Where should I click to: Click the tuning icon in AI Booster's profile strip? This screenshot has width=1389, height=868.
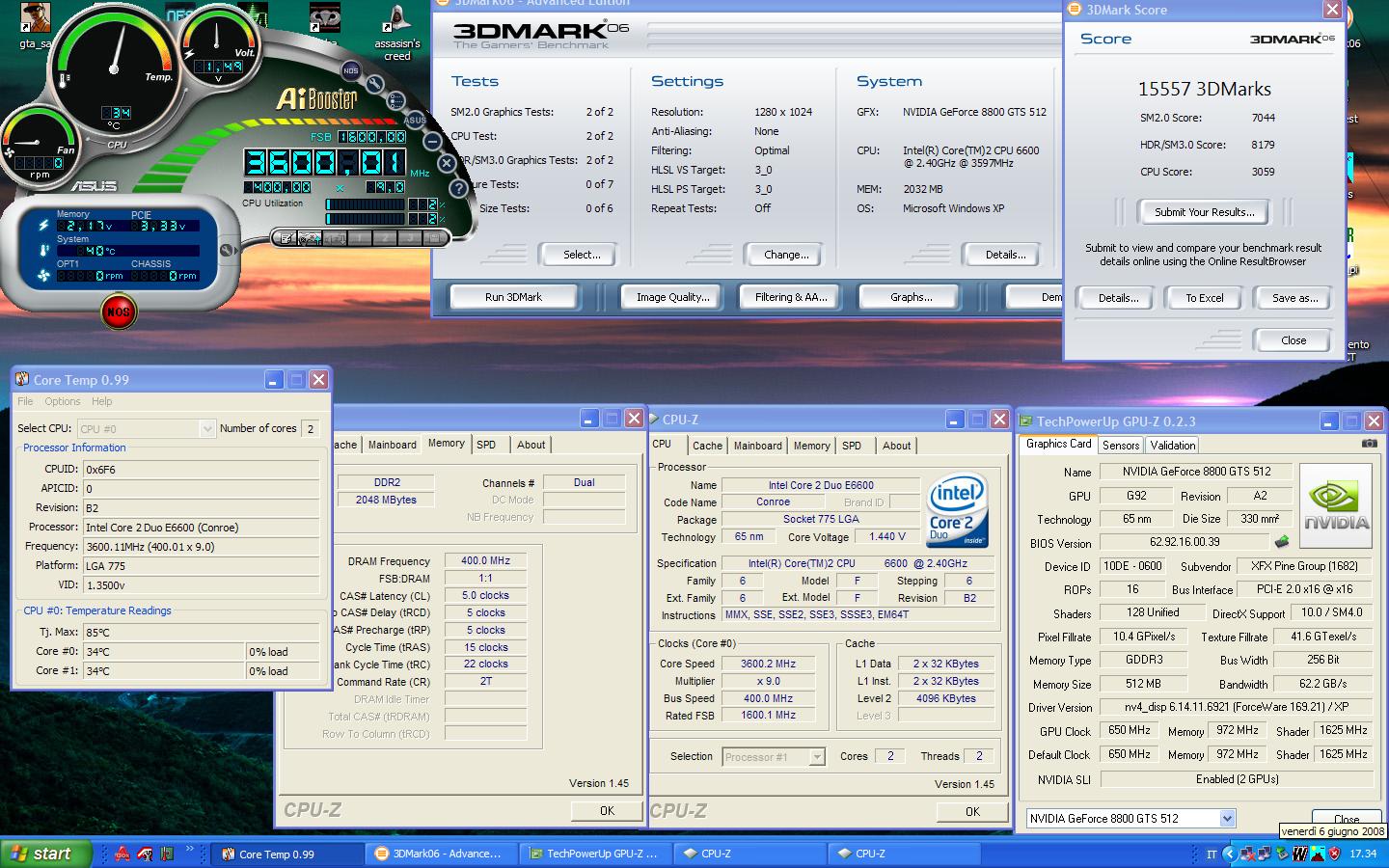310,238
